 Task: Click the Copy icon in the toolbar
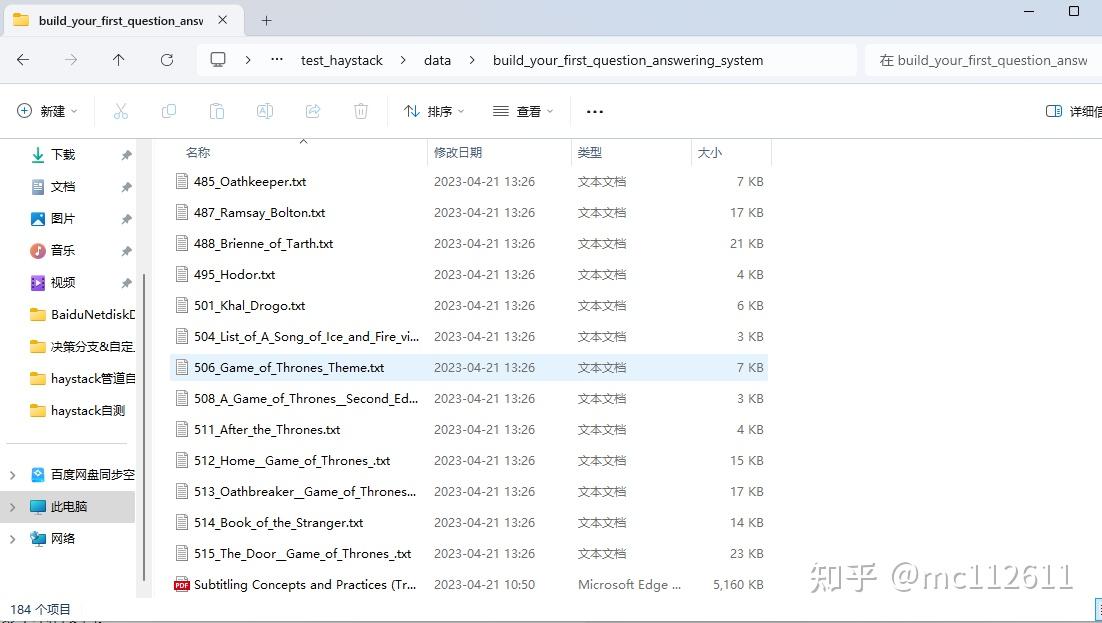point(169,111)
